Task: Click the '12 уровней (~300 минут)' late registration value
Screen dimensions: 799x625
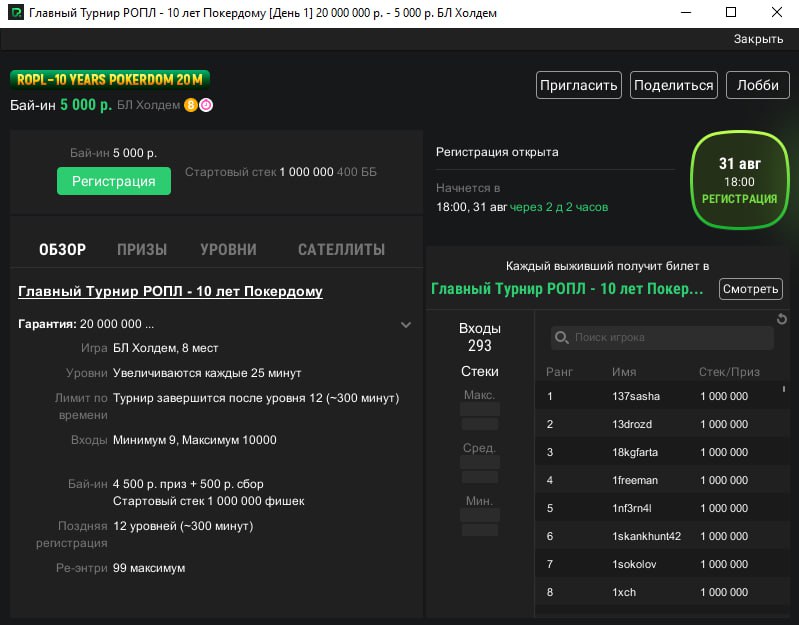Action: 183,526
